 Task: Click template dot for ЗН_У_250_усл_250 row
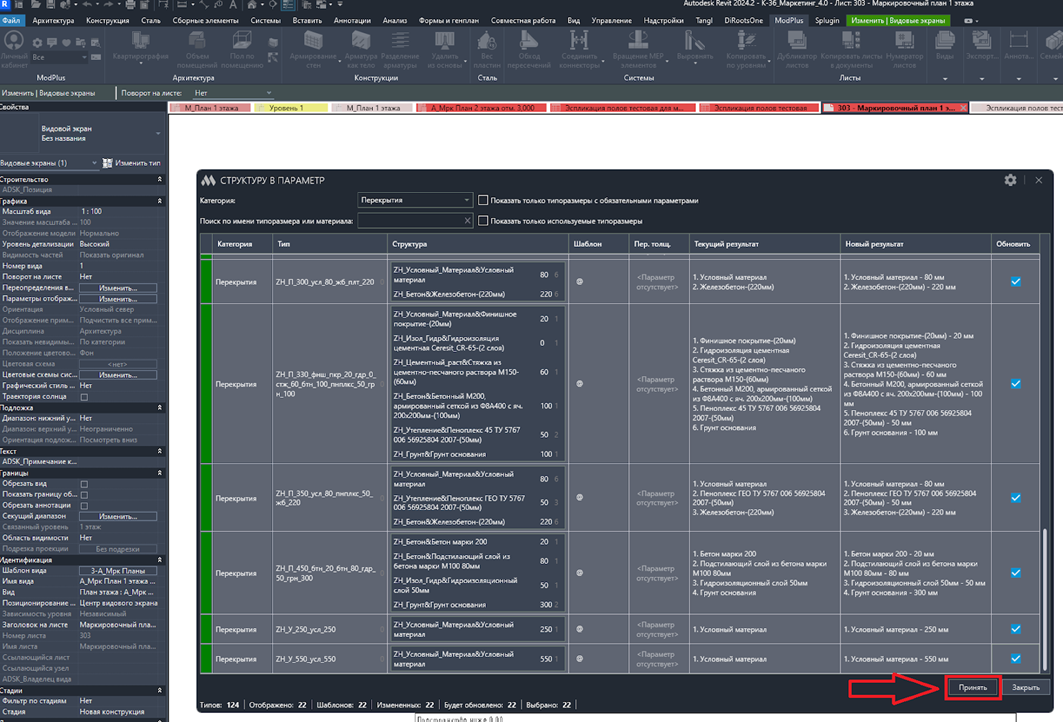coord(580,629)
